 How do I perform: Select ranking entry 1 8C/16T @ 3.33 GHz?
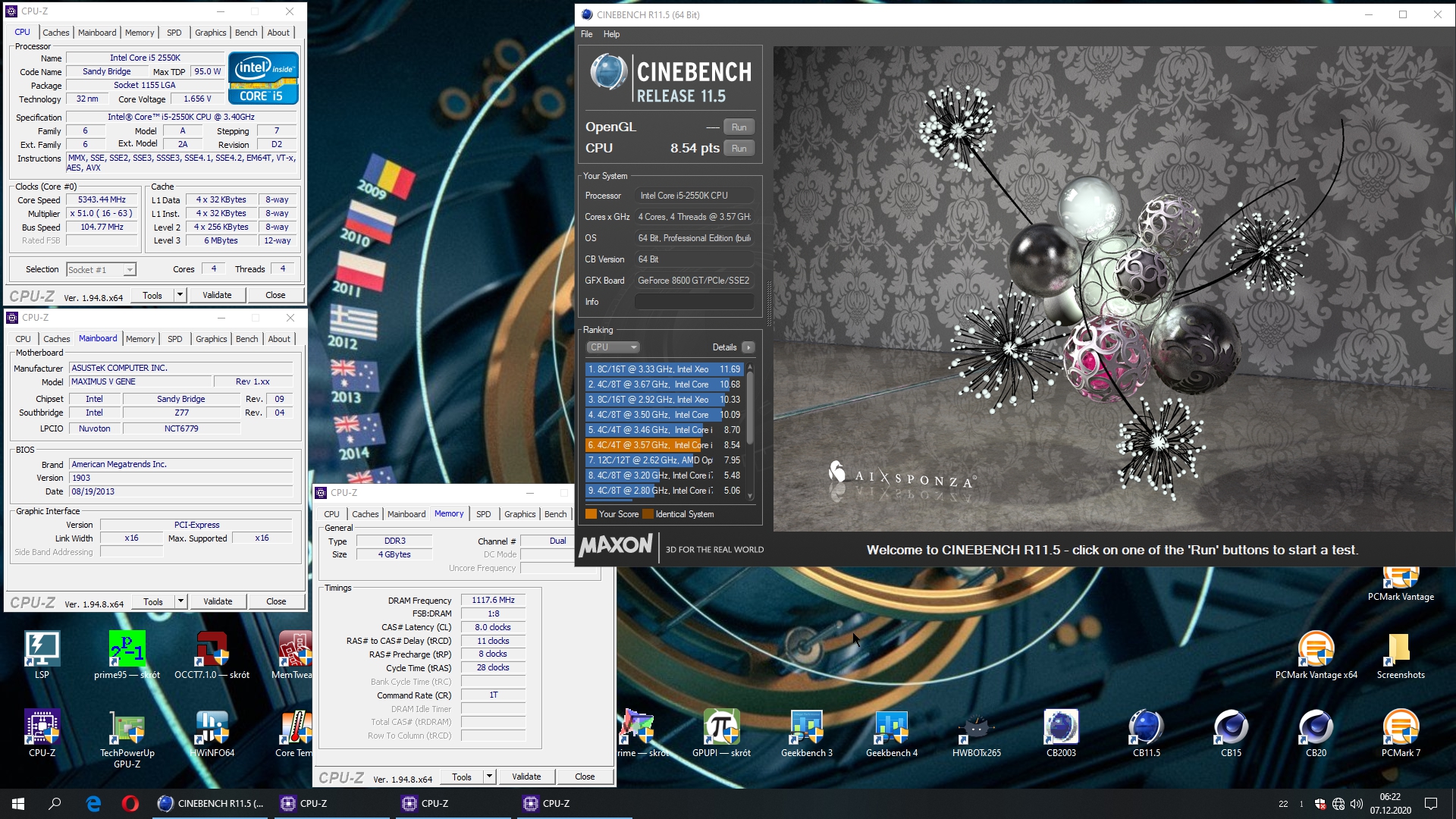pyautogui.click(x=664, y=369)
